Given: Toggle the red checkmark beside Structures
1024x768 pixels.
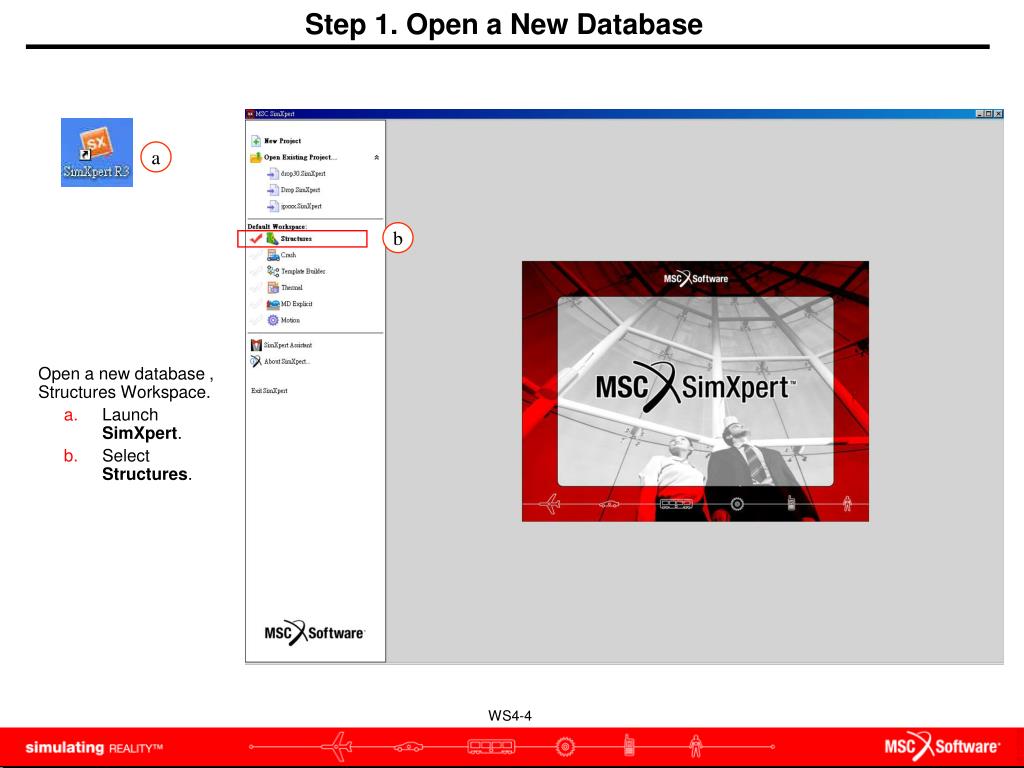Looking at the screenshot, I should 255,238.
